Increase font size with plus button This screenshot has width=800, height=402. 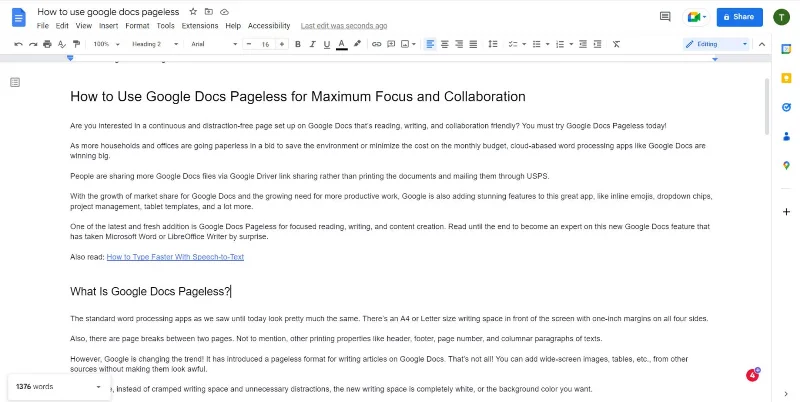(x=282, y=44)
